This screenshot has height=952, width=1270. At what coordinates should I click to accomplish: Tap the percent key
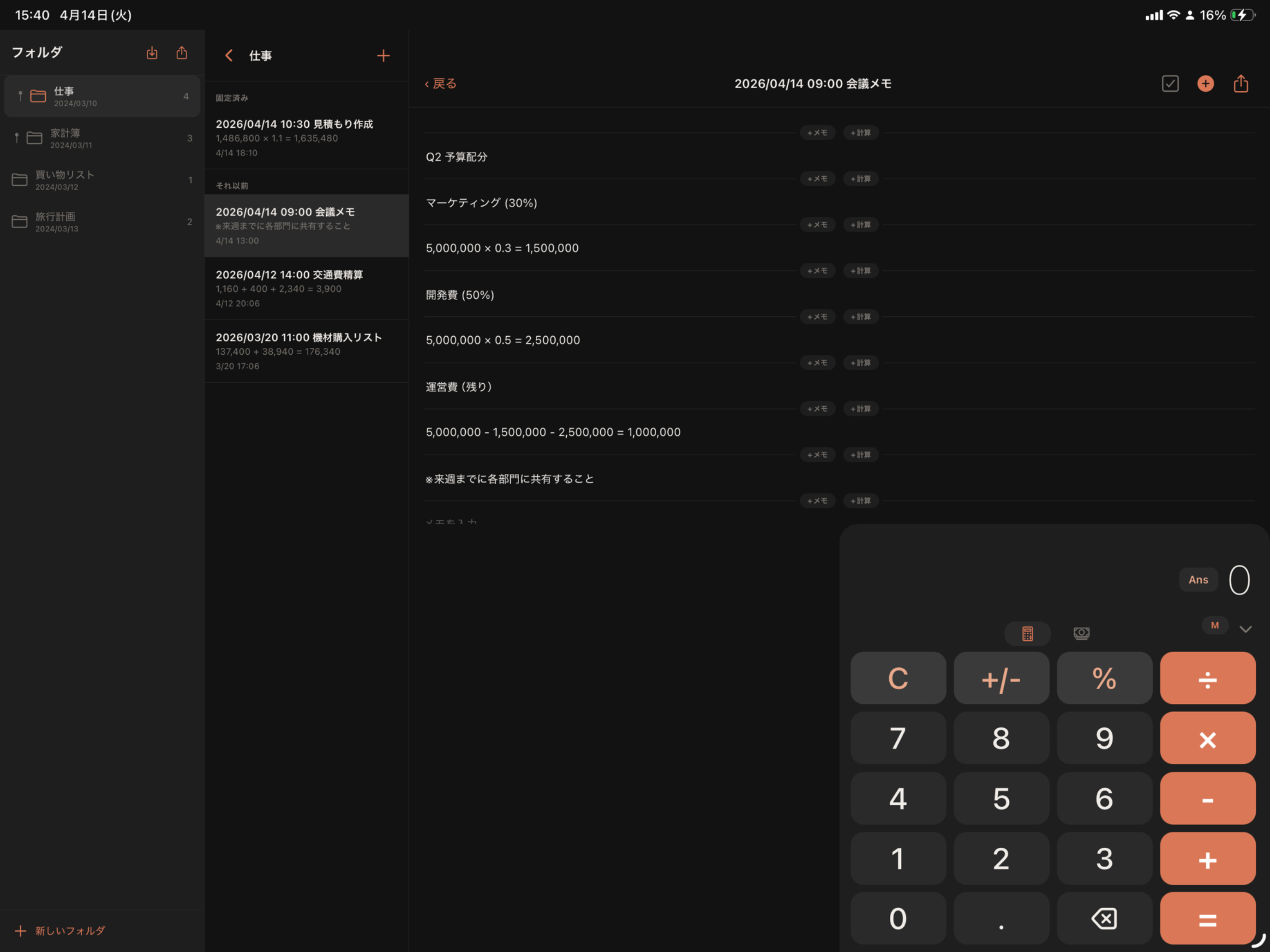[x=1104, y=678]
